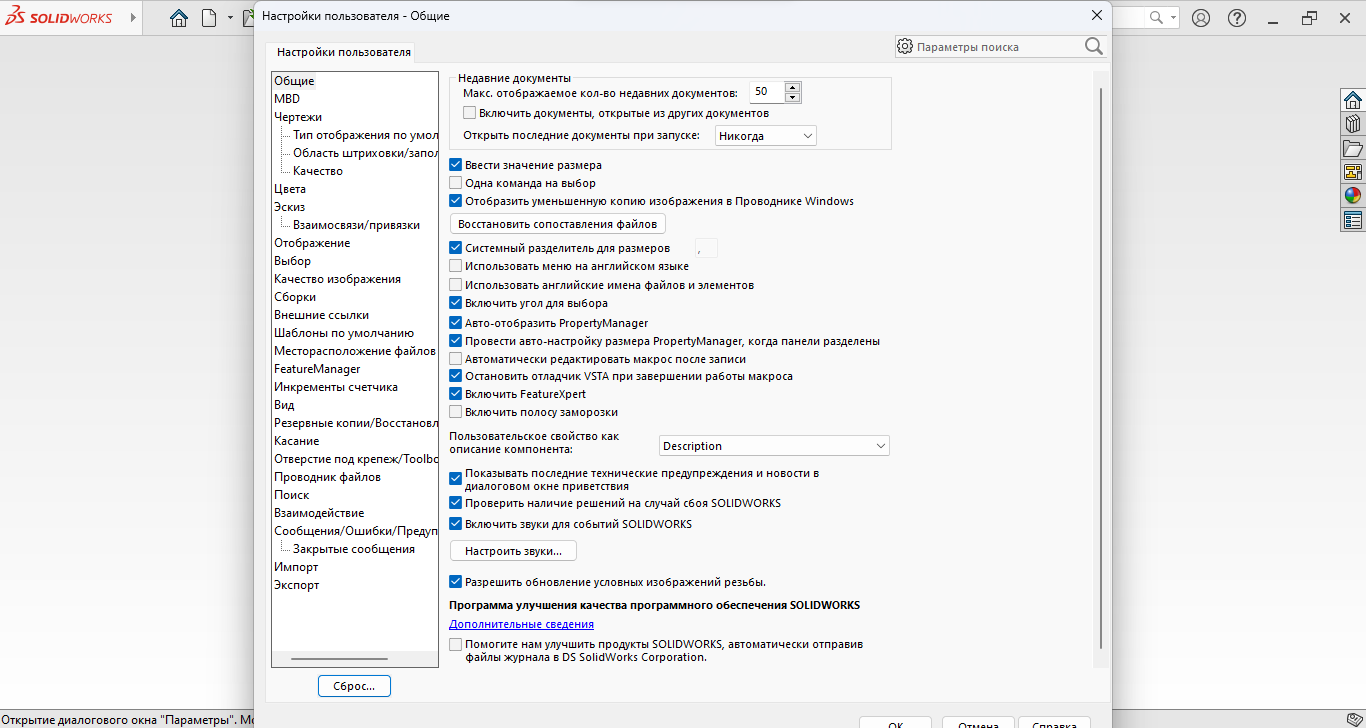Toggle 'Проверить наличие решений' crash checkbox
This screenshot has height=728, width=1366.
(x=456, y=503)
